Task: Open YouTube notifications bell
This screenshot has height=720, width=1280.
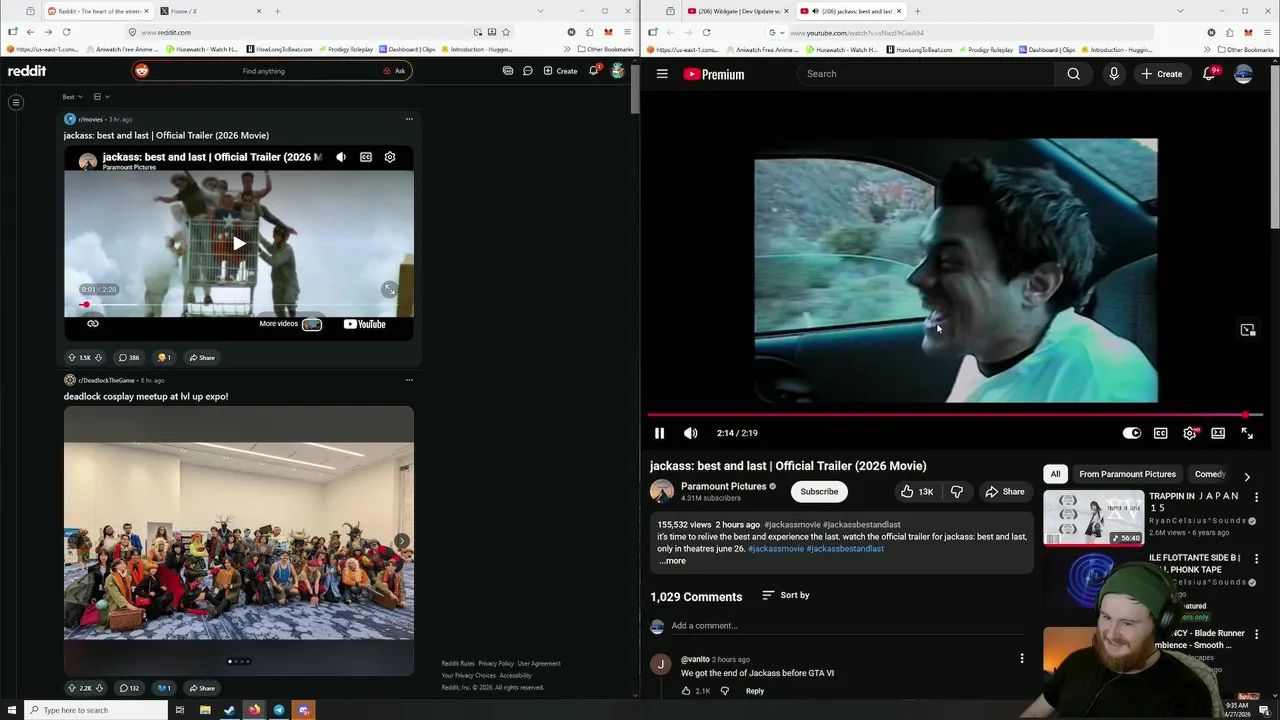Action: click(1209, 74)
